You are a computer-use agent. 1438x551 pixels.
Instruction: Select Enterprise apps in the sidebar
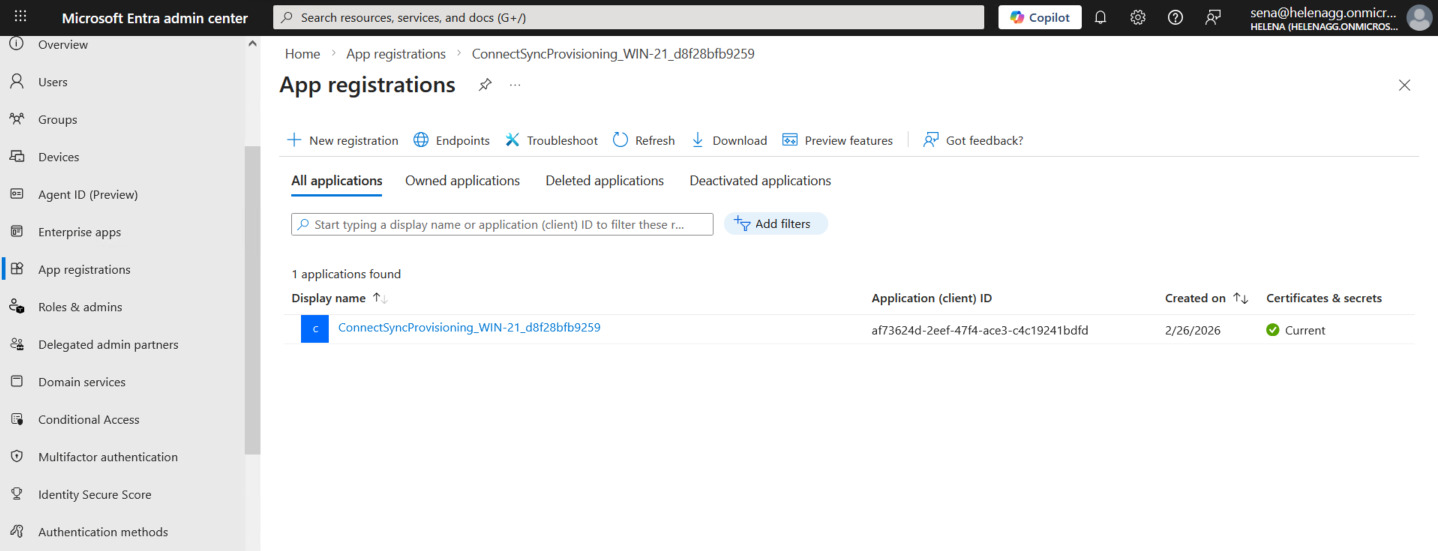coord(79,232)
